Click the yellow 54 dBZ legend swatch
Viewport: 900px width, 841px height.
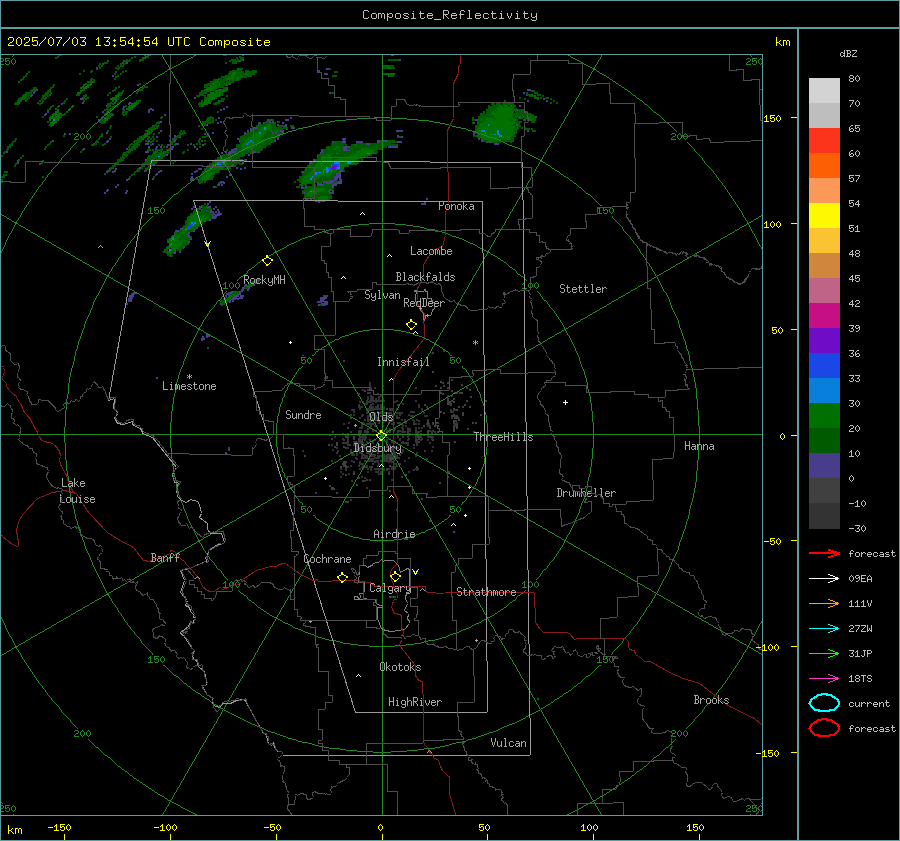[x=824, y=215]
